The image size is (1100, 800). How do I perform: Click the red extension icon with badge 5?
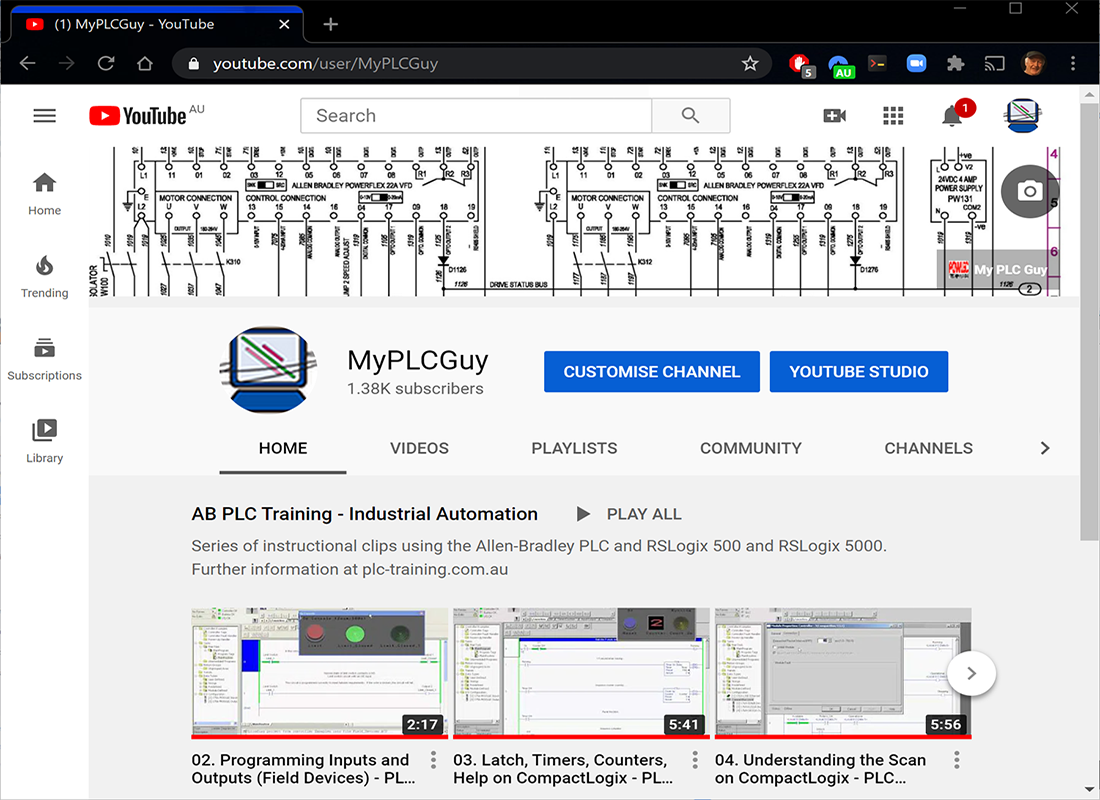coord(800,65)
